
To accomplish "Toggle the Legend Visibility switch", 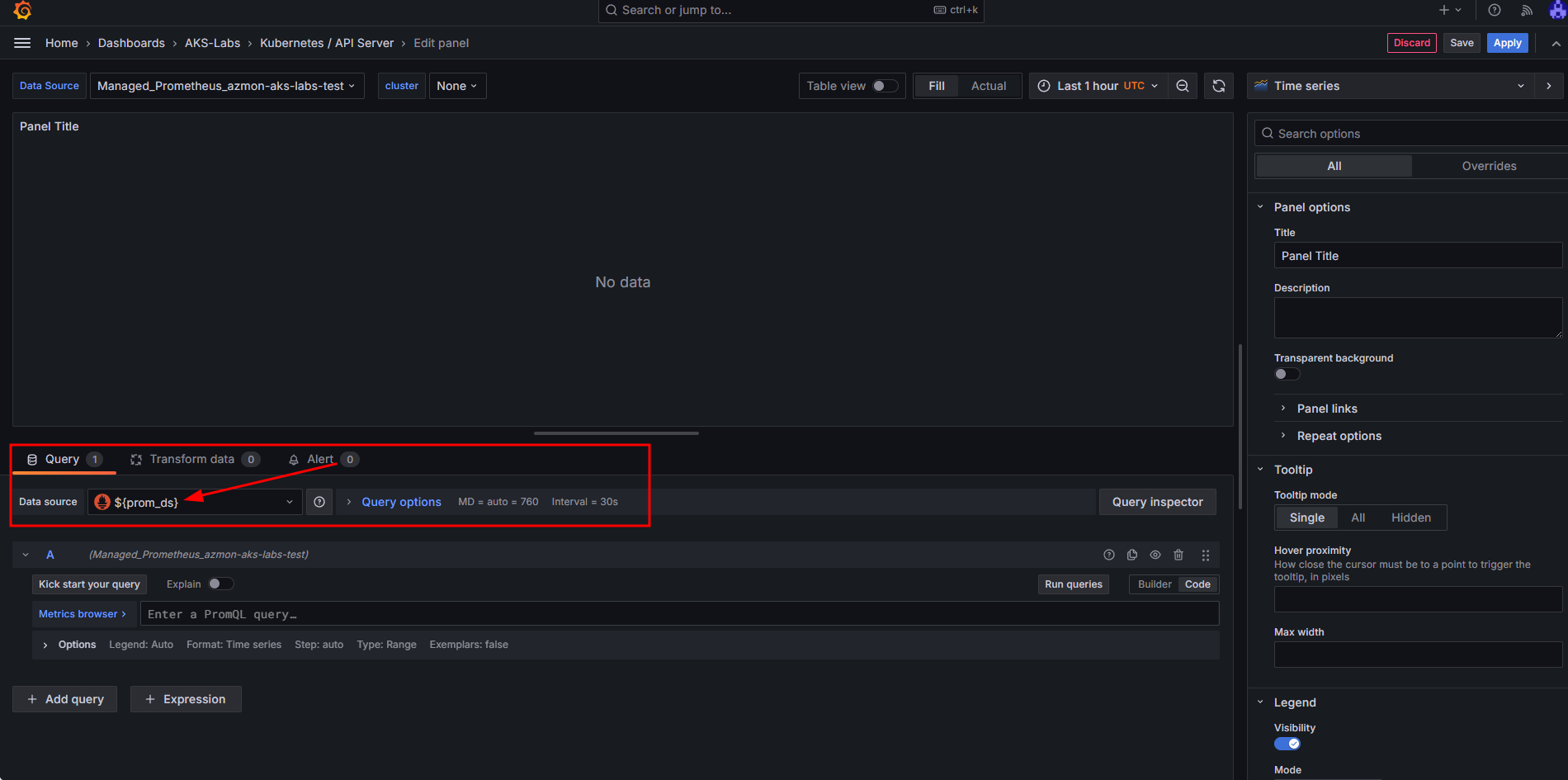I will click(1287, 744).
